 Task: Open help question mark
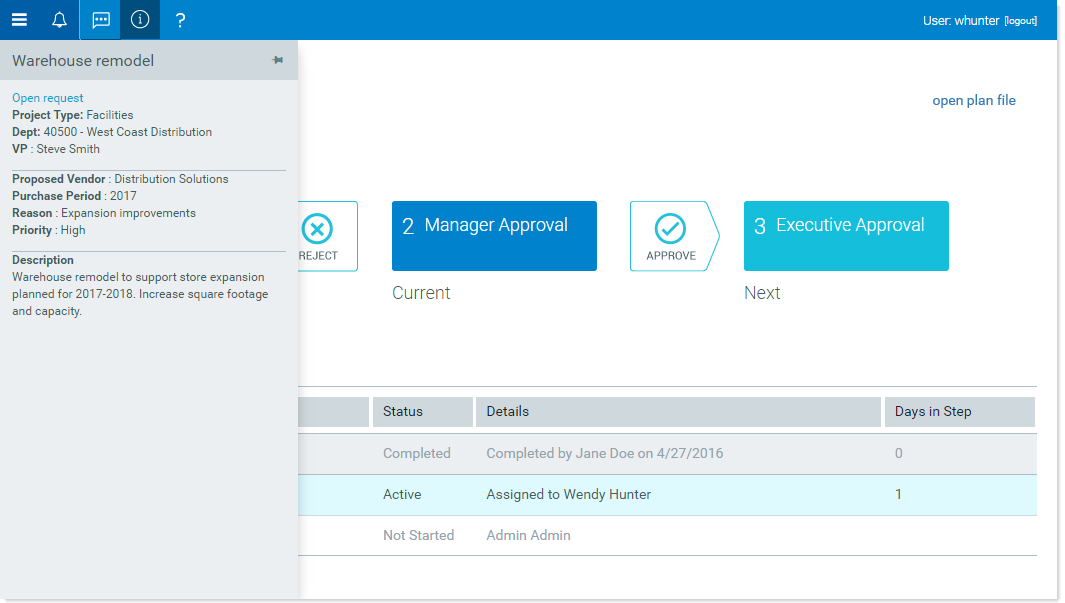point(180,20)
